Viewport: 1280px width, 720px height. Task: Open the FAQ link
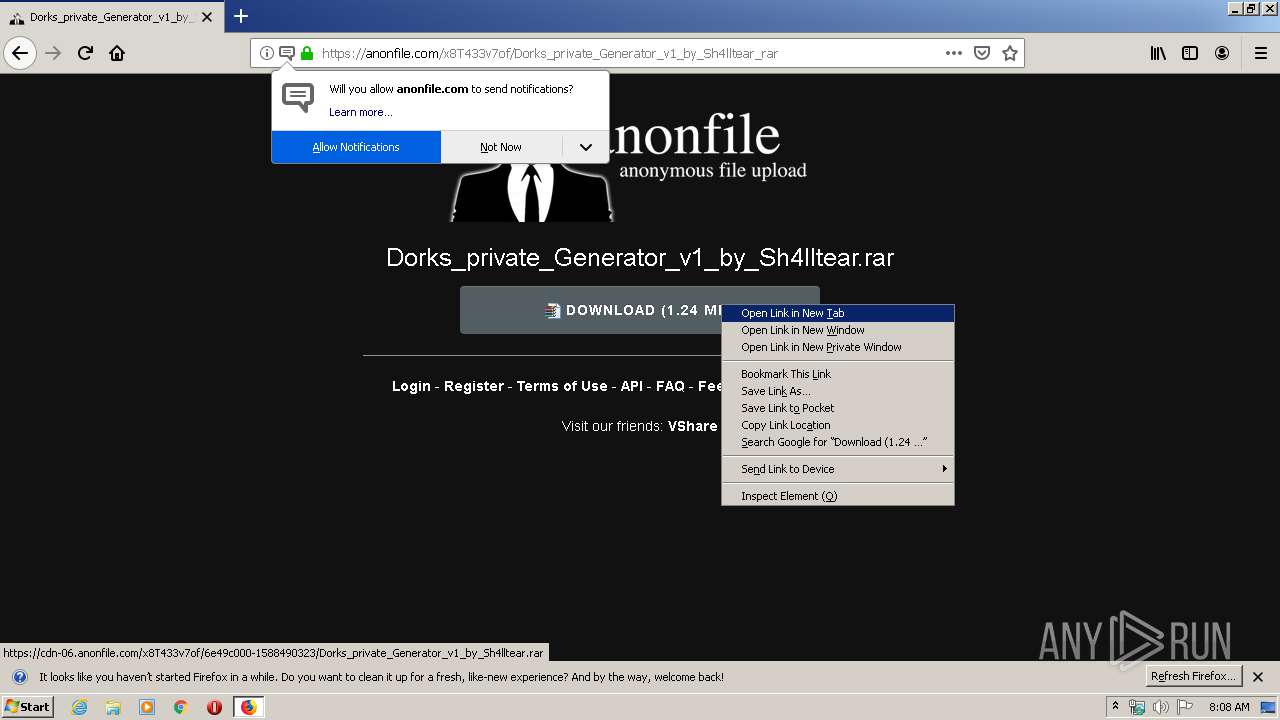pyautogui.click(x=670, y=386)
